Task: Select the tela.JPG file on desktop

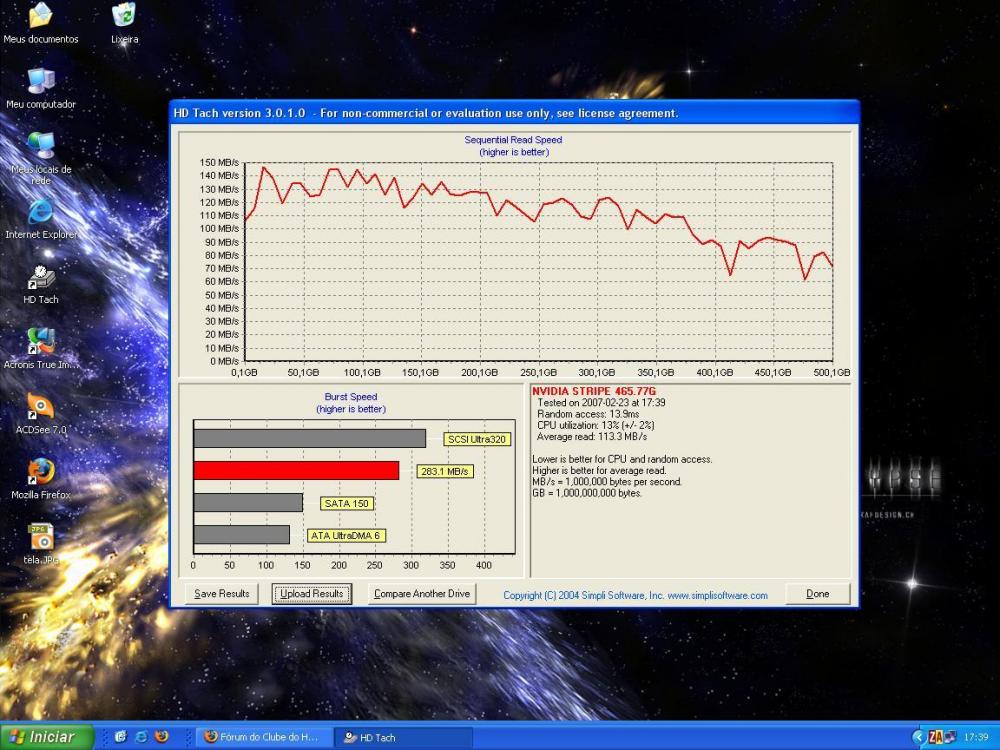Action: coord(41,538)
